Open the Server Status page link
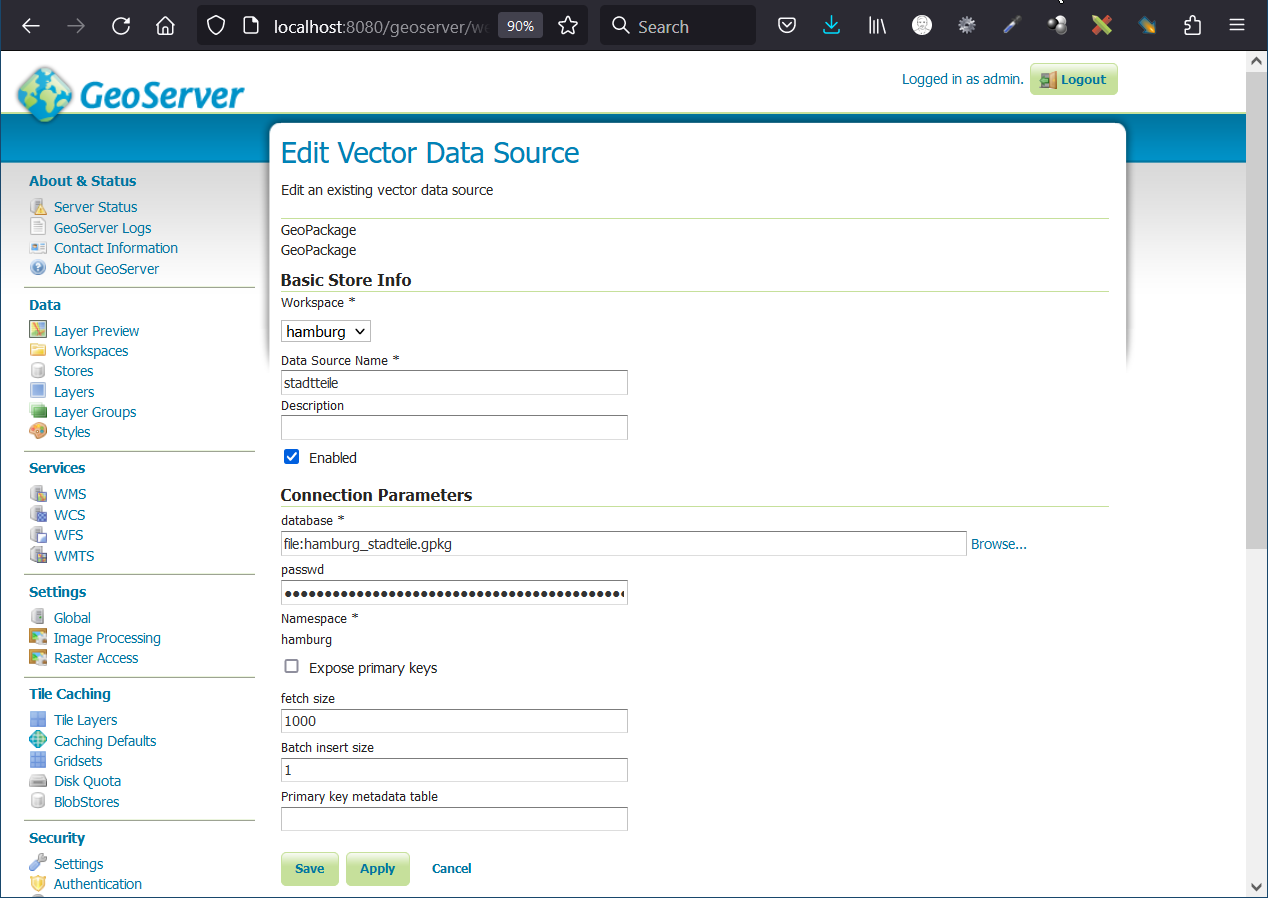1268x898 pixels. click(96, 207)
